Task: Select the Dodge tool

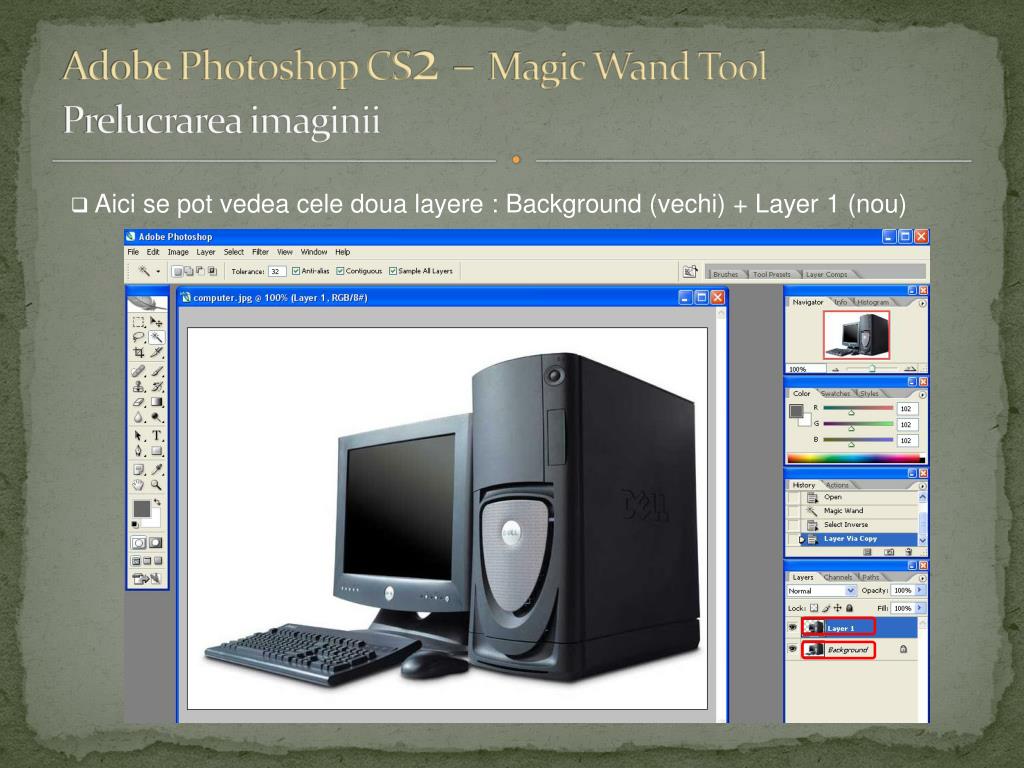Action: point(157,418)
